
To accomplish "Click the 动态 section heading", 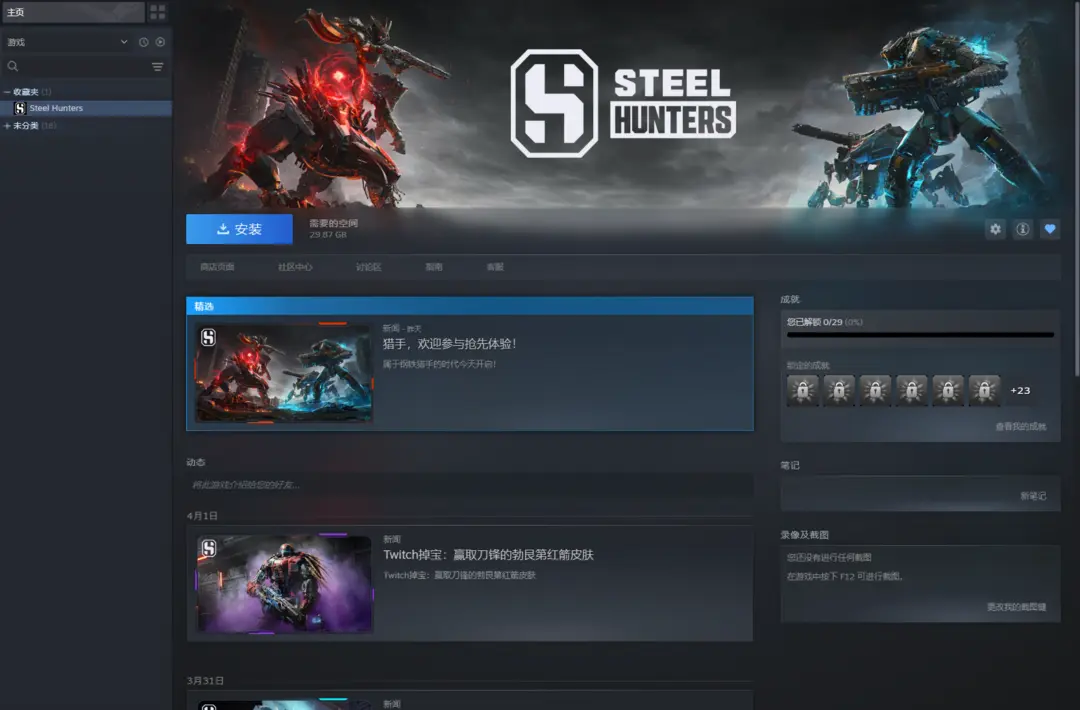I will tap(196, 462).
